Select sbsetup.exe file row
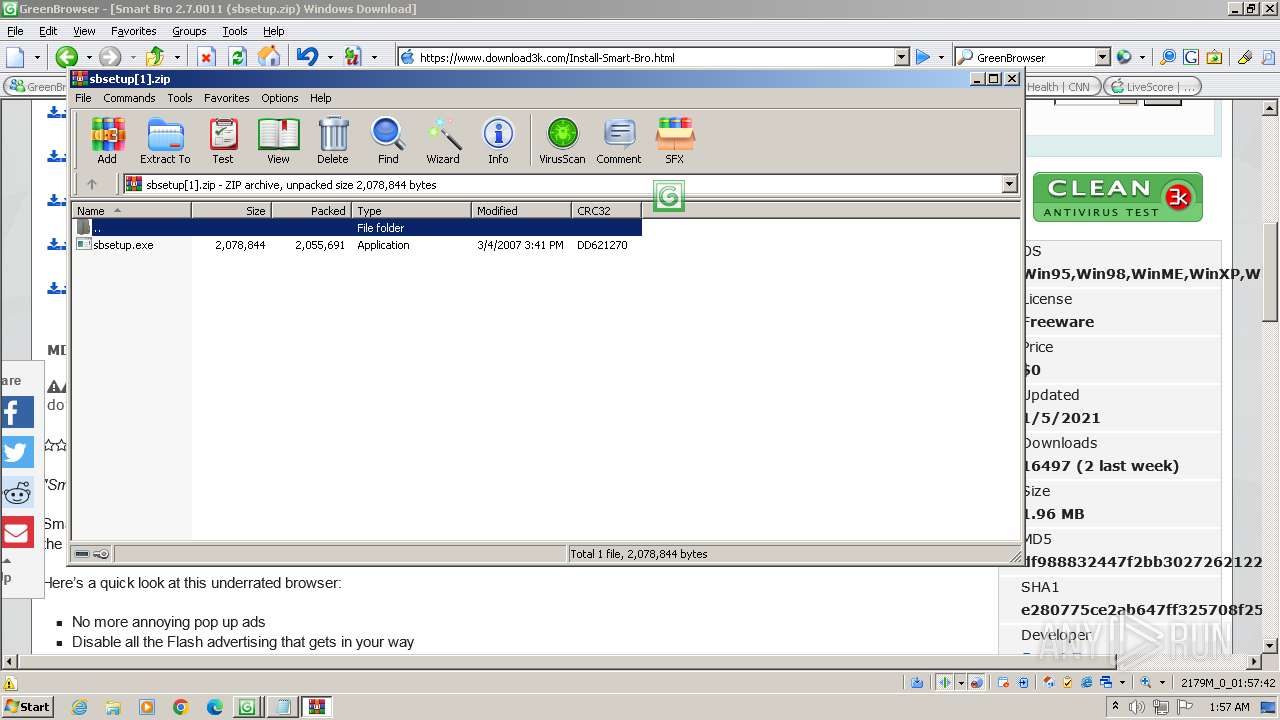The height and width of the screenshot is (720, 1280). click(x=357, y=245)
